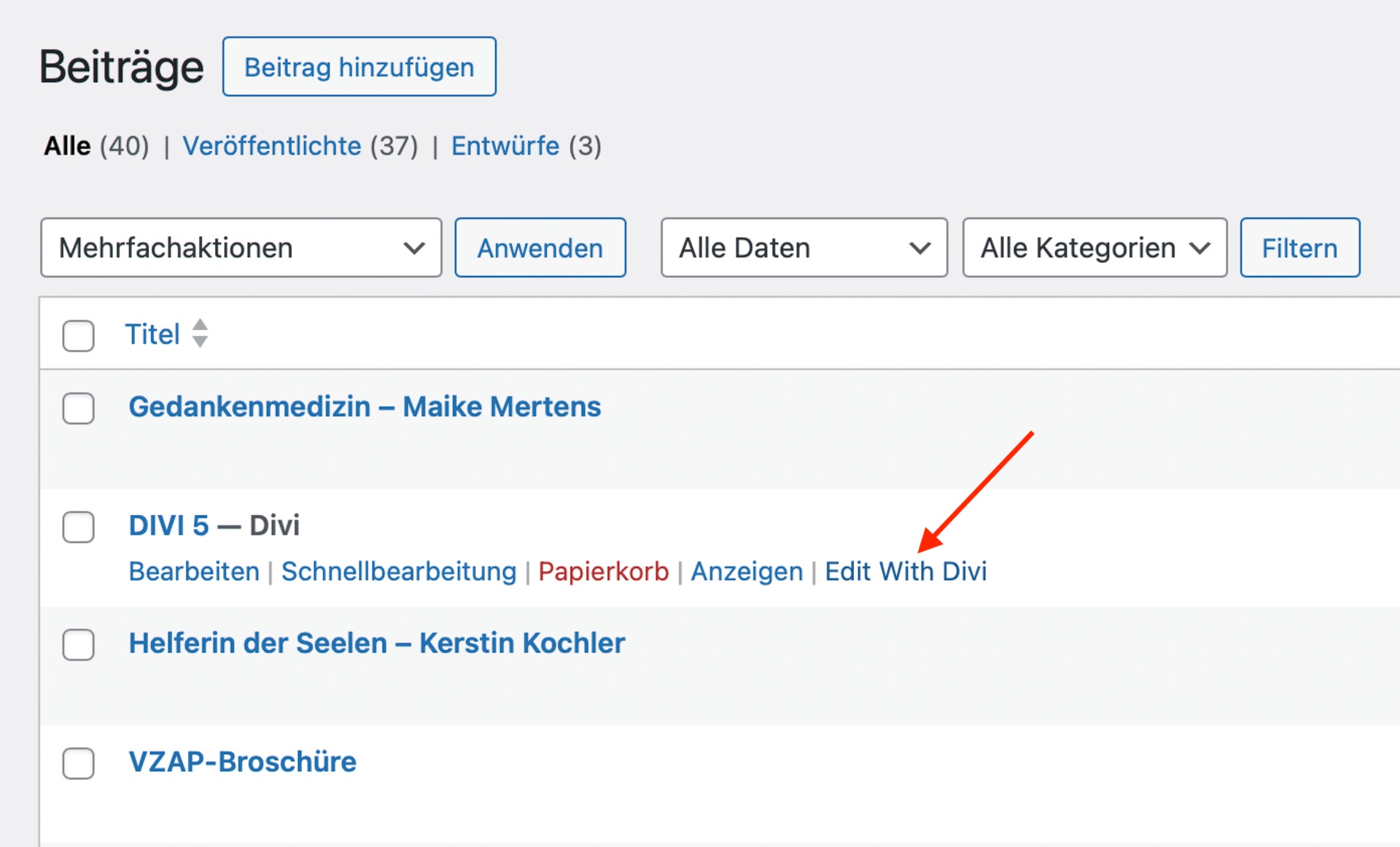Hit the Filtern button
Screen dimensions: 1400x847
[1299, 248]
